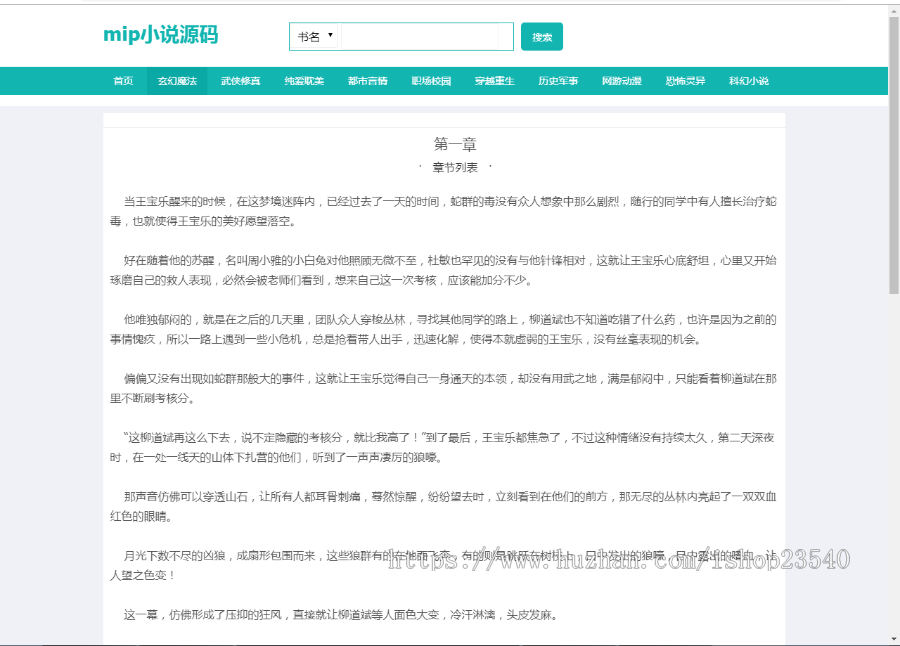
Task: Select the 职场校园 category
Action: click(430, 81)
